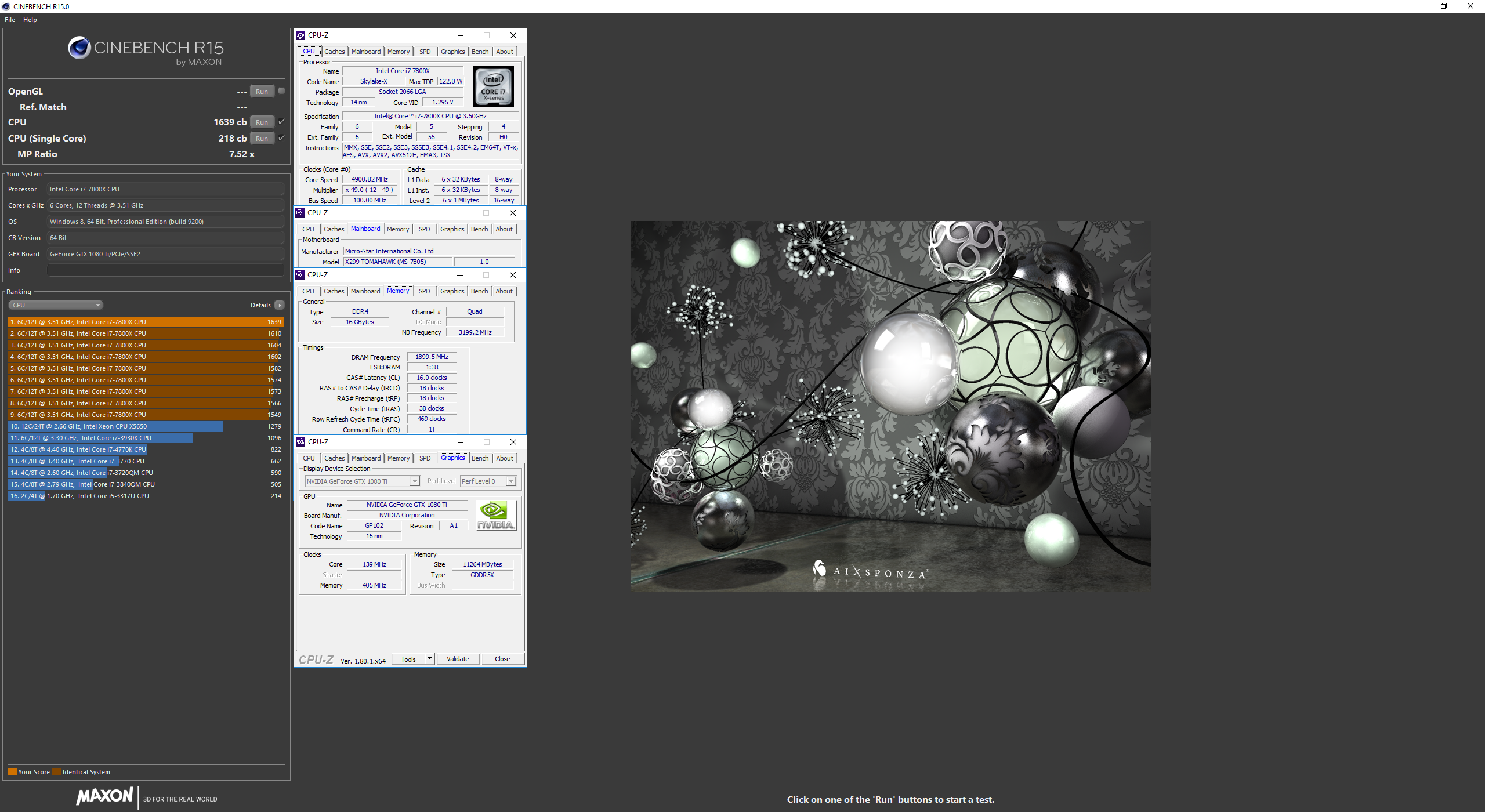This screenshot has height=812, width=1485.
Task: Select ranking row 16 Core i5-3317U
Action: coord(146,496)
